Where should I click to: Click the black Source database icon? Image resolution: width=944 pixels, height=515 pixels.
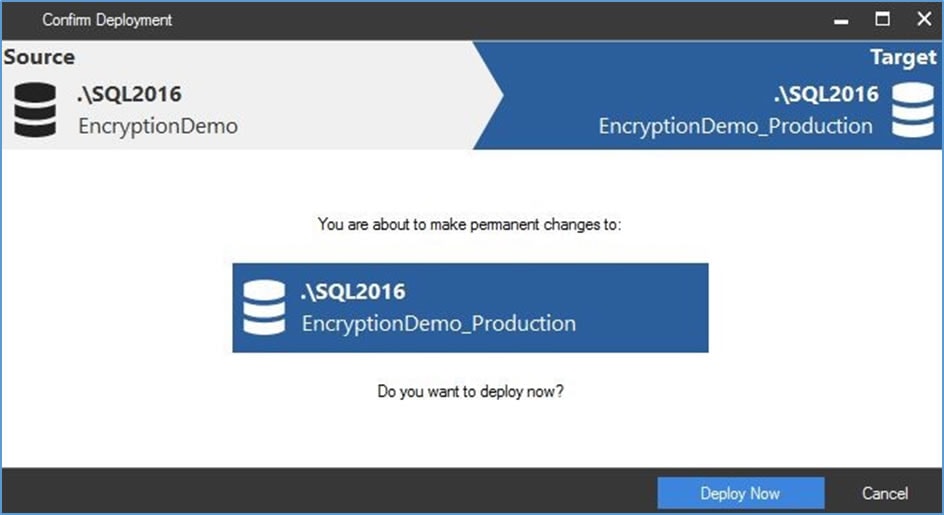[35, 110]
